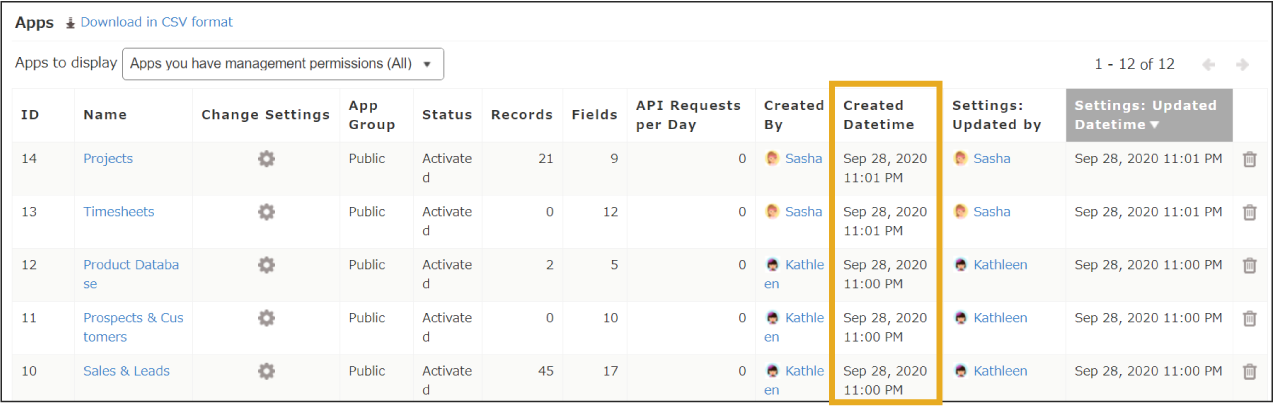Click Kathleen in Settings Updated by, row 12
The height and width of the screenshot is (406, 1274).
(x=1000, y=265)
